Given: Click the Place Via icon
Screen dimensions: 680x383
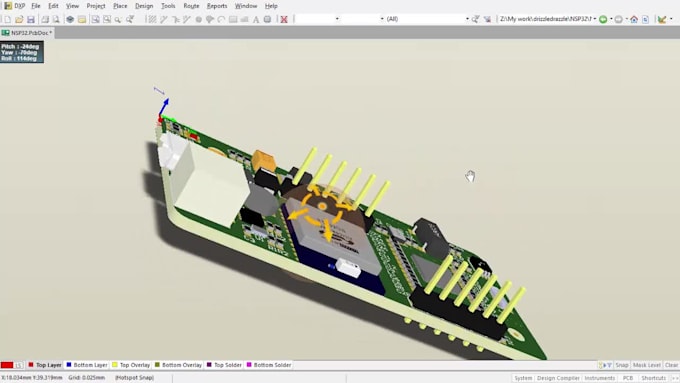Looking at the screenshot, I should pyautogui.click(x=210, y=19).
